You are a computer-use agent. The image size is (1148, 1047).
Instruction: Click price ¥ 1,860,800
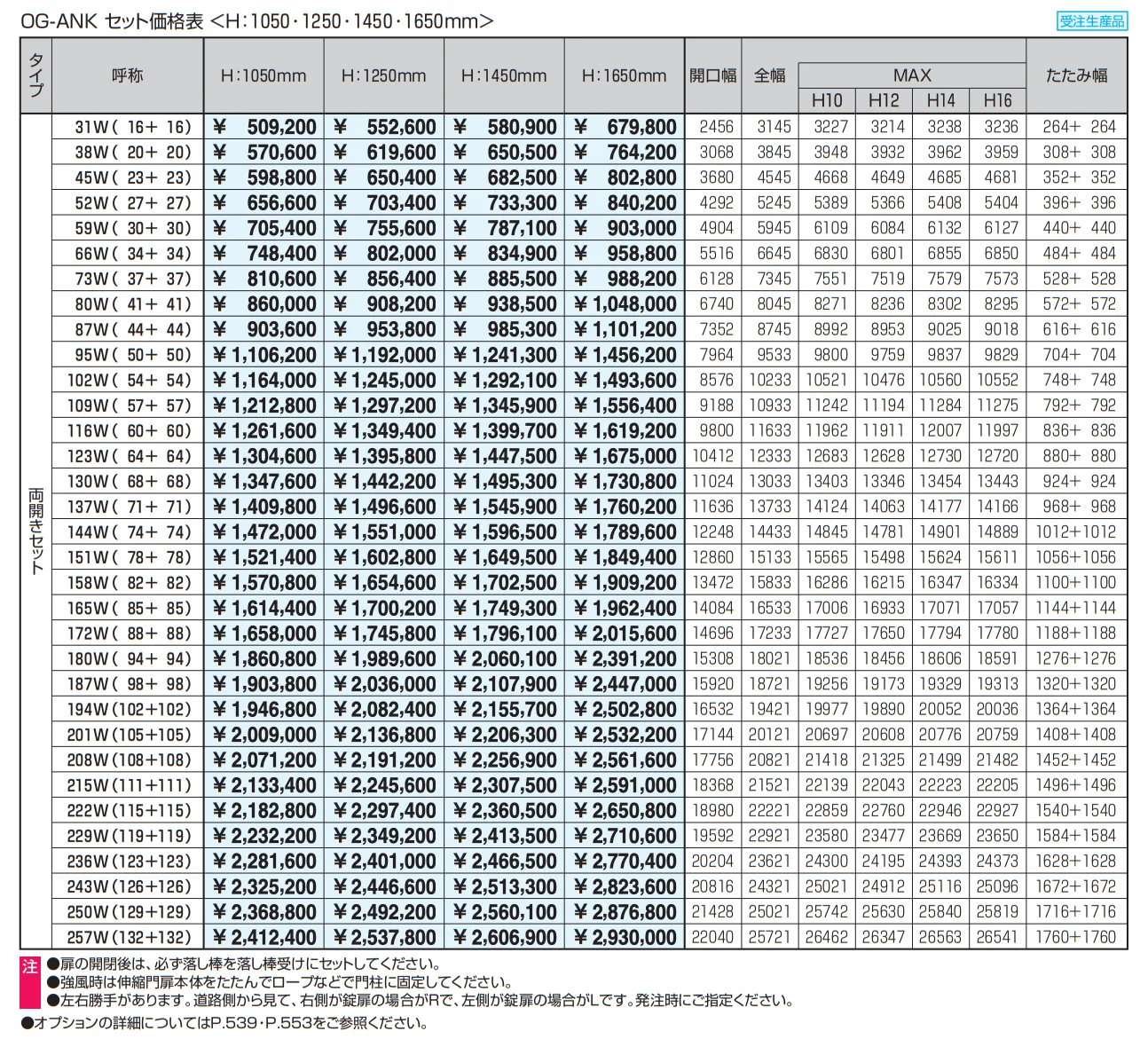263,659
